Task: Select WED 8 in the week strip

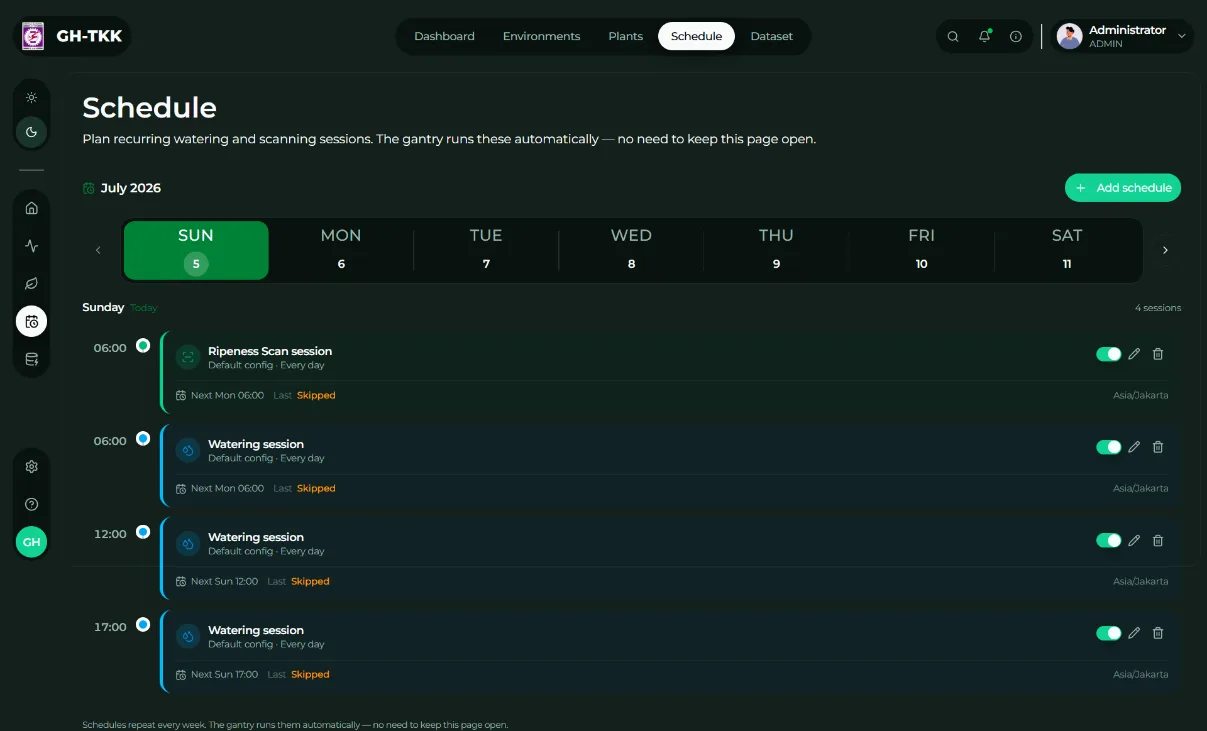Action: pyautogui.click(x=631, y=250)
